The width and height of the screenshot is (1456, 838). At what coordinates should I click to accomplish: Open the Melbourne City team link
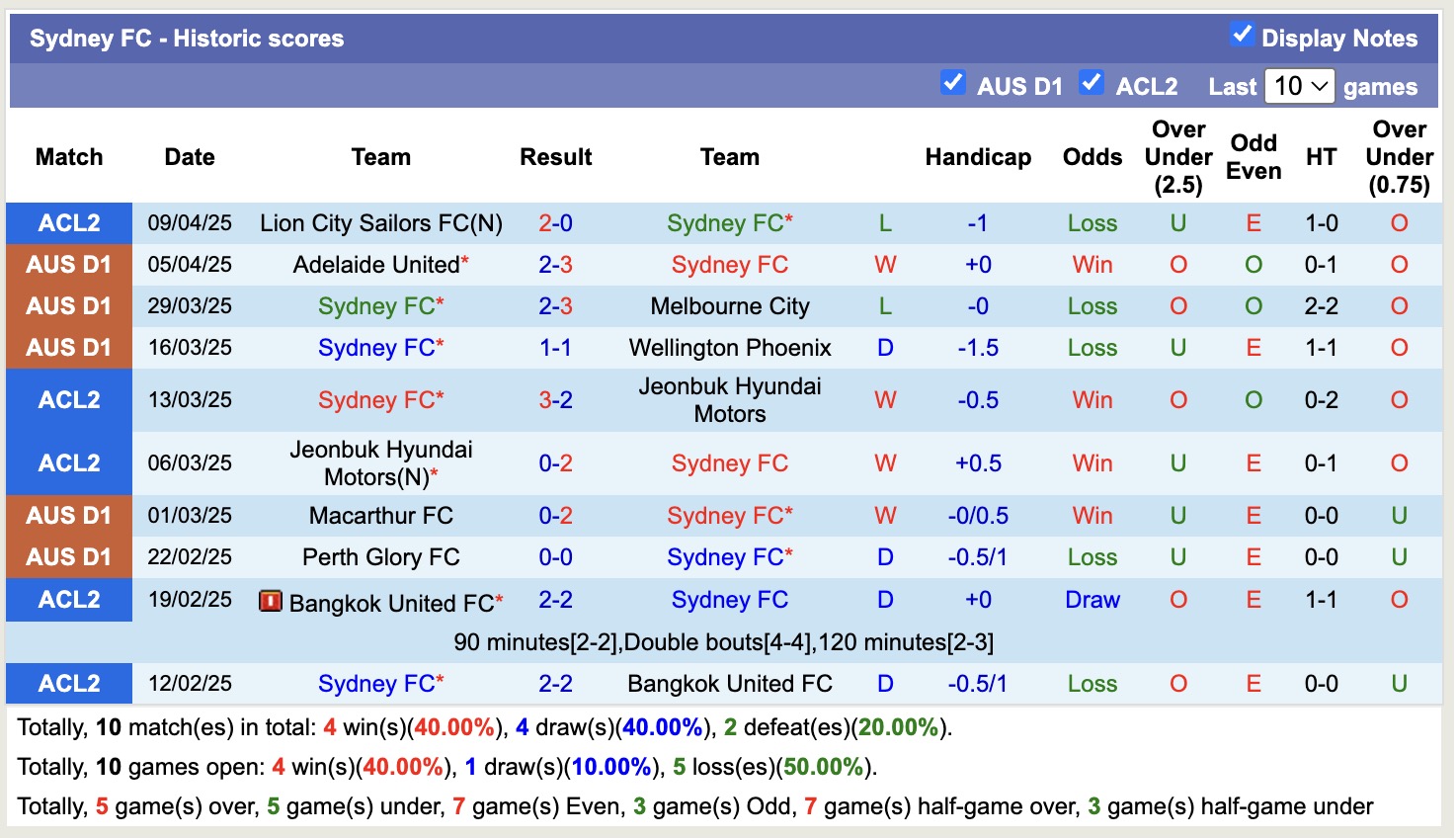coord(729,305)
